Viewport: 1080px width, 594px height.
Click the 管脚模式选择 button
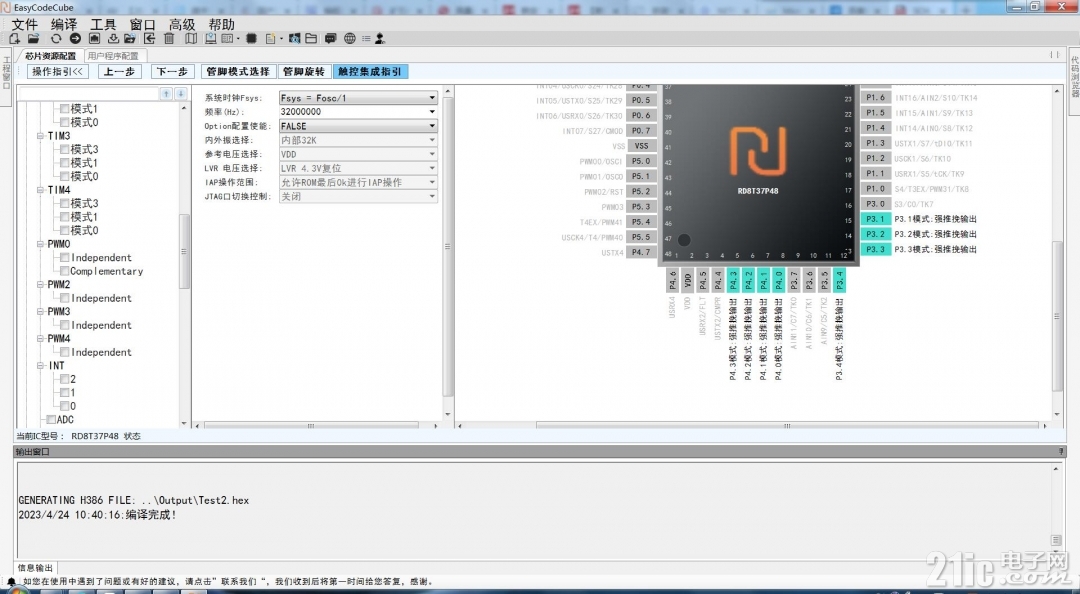(238, 72)
